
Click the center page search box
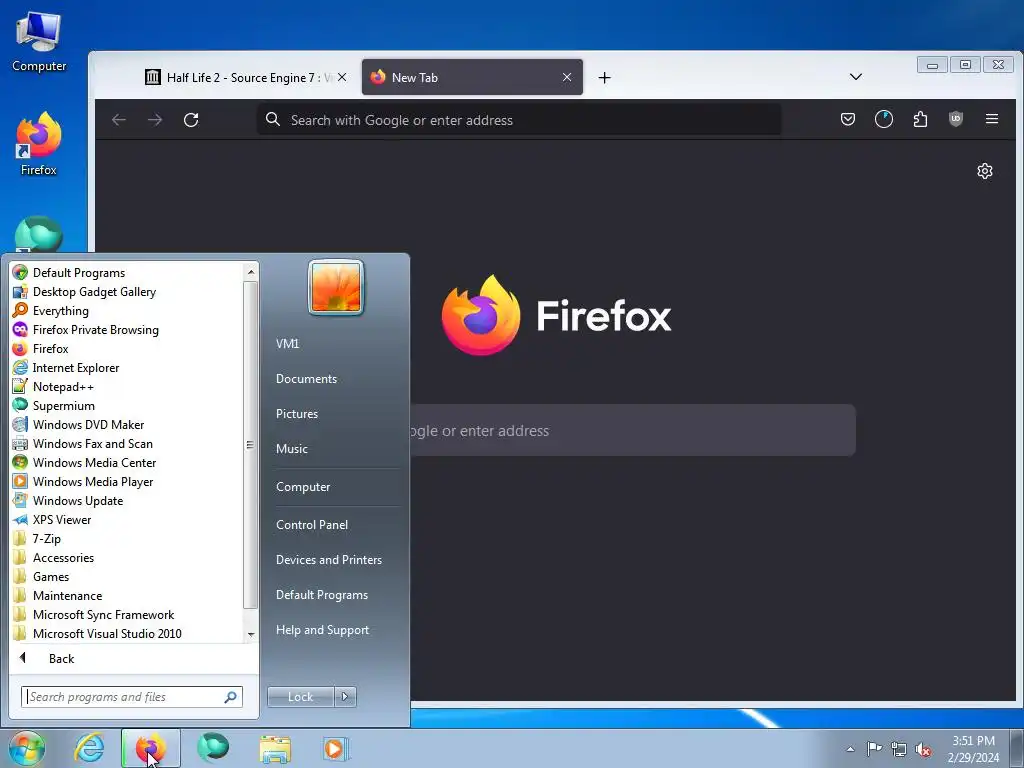632,430
